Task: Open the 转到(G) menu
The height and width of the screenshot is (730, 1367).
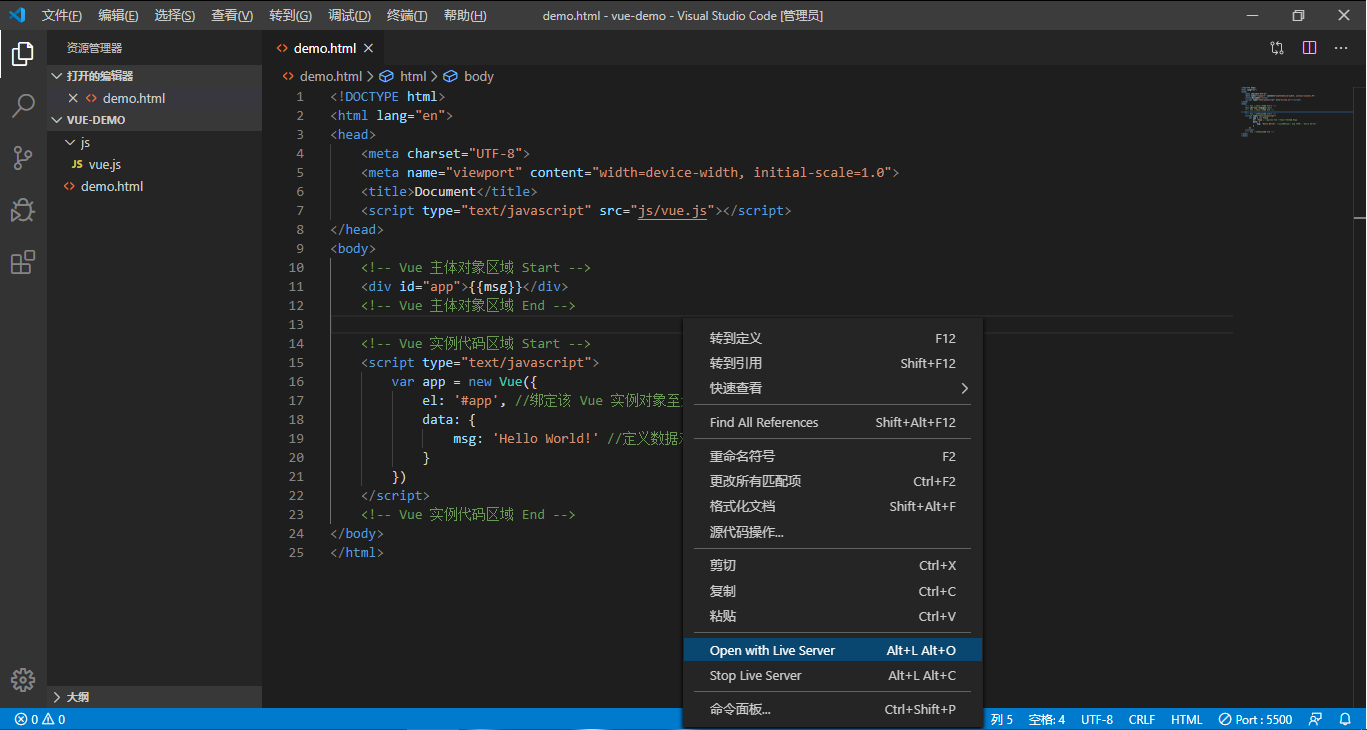Action: point(291,15)
